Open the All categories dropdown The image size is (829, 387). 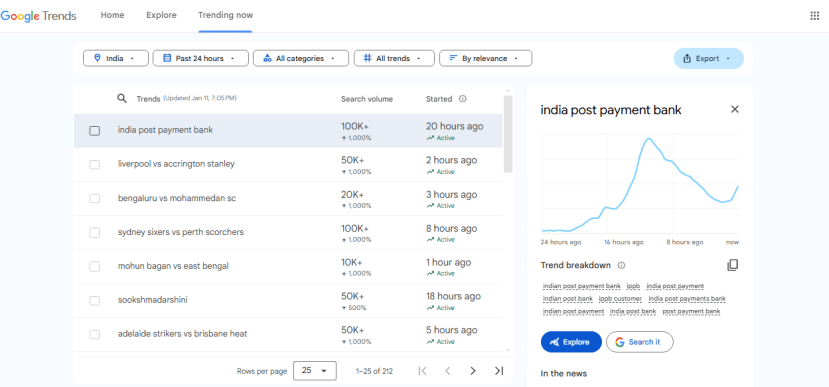pos(301,59)
